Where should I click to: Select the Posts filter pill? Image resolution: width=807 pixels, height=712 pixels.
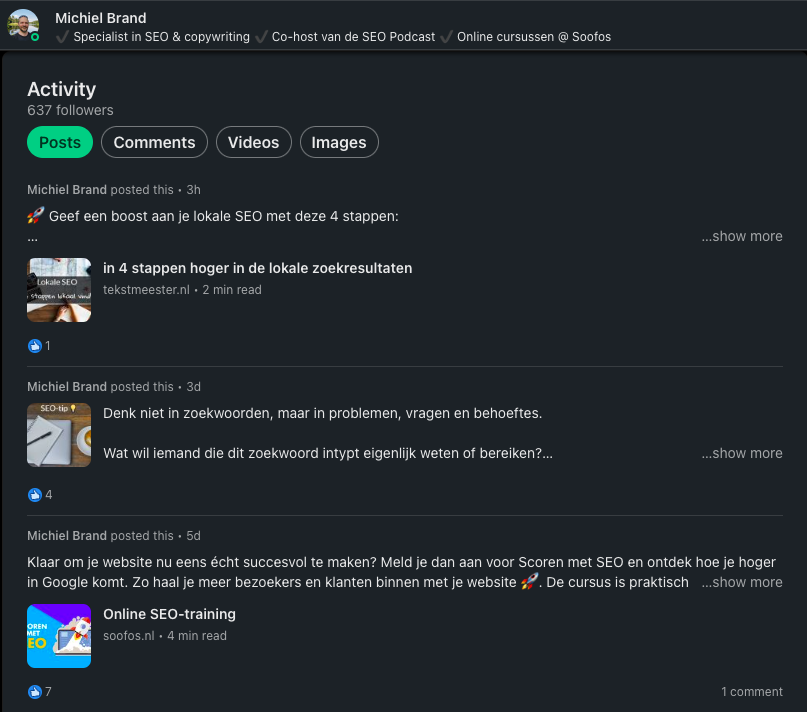60,142
